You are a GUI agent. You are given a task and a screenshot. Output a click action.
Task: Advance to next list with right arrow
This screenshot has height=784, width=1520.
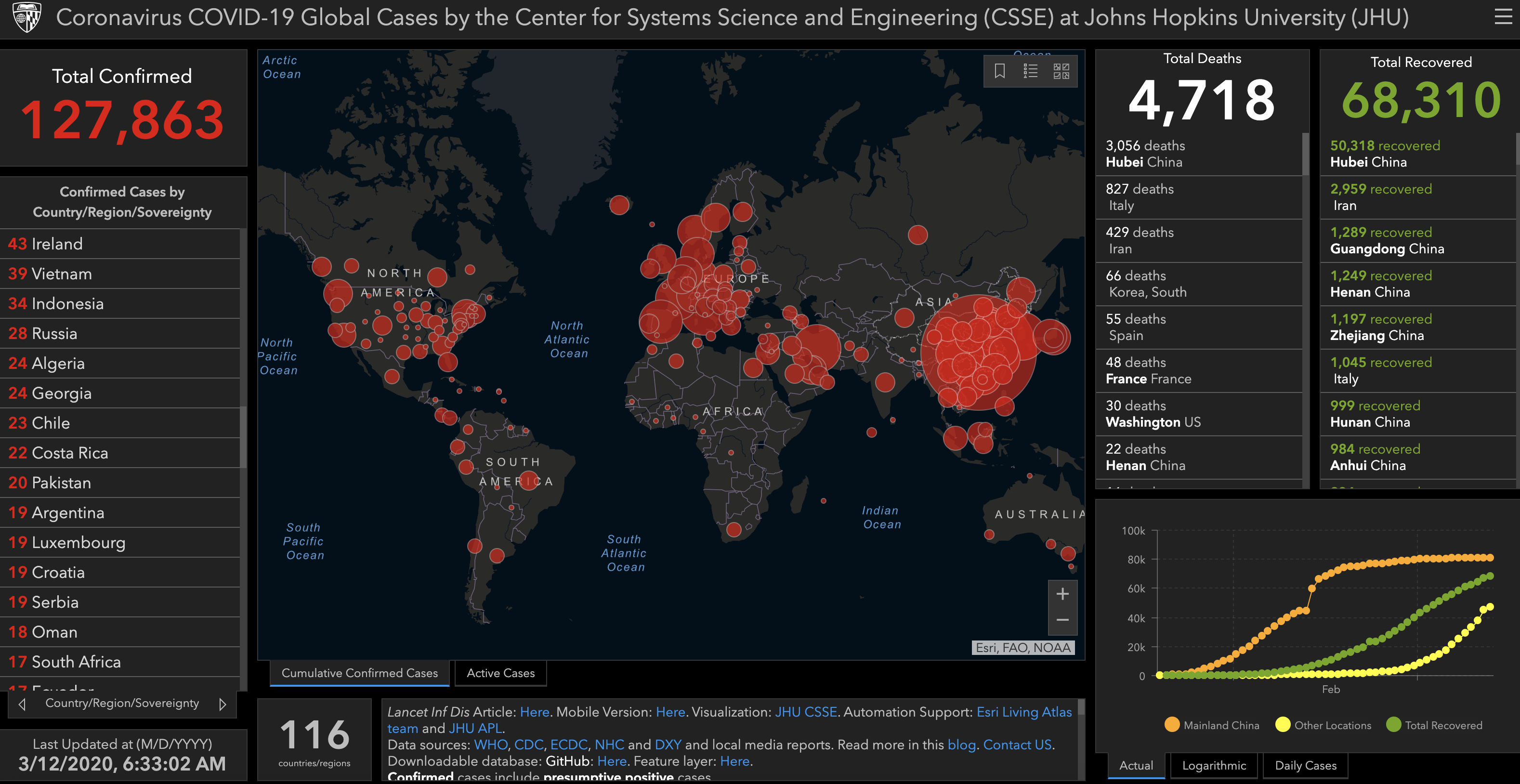tap(223, 705)
